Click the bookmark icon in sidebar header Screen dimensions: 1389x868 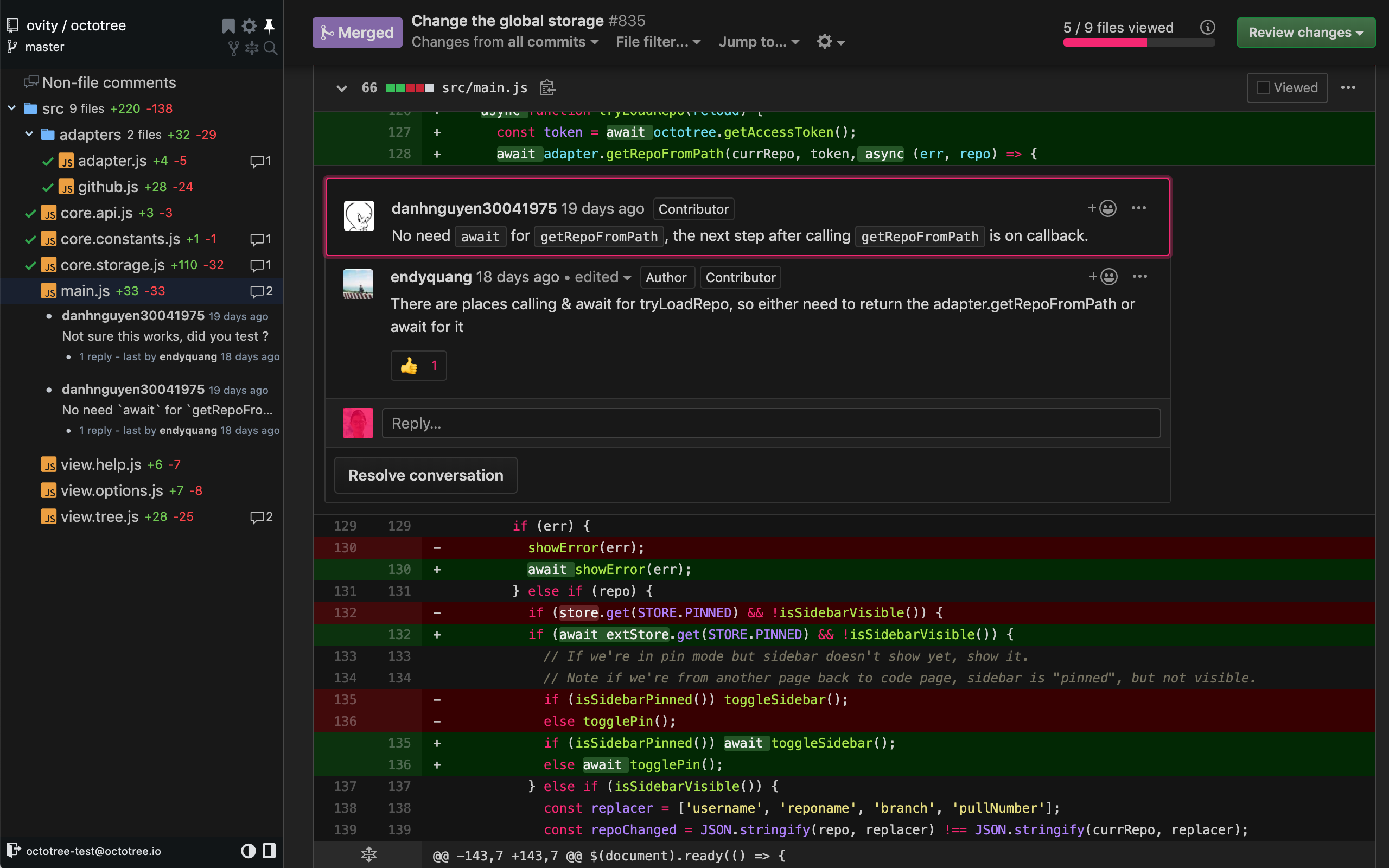228,25
